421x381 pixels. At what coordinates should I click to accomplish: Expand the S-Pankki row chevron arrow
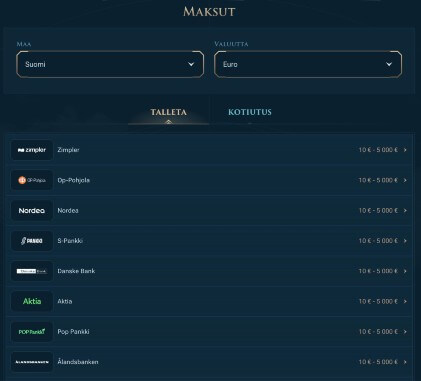click(405, 241)
